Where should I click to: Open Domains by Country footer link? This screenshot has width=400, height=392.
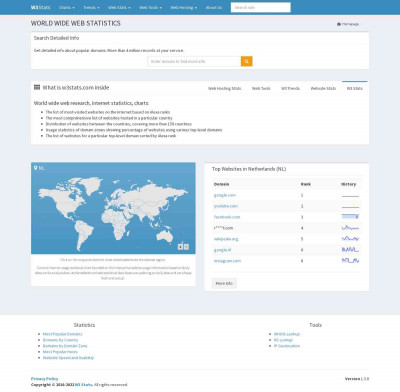pyautogui.click(x=60, y=340)
